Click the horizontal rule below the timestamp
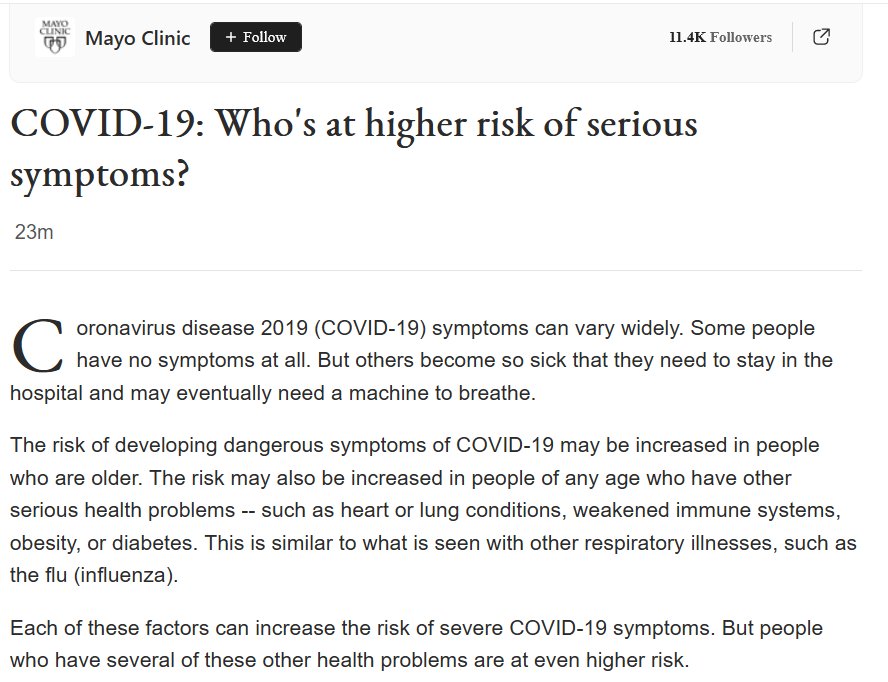 point(435,270)
